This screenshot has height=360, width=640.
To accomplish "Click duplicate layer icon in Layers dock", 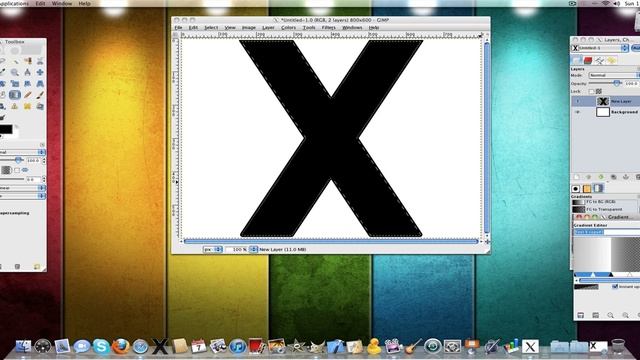I will [x=613, y=177].
